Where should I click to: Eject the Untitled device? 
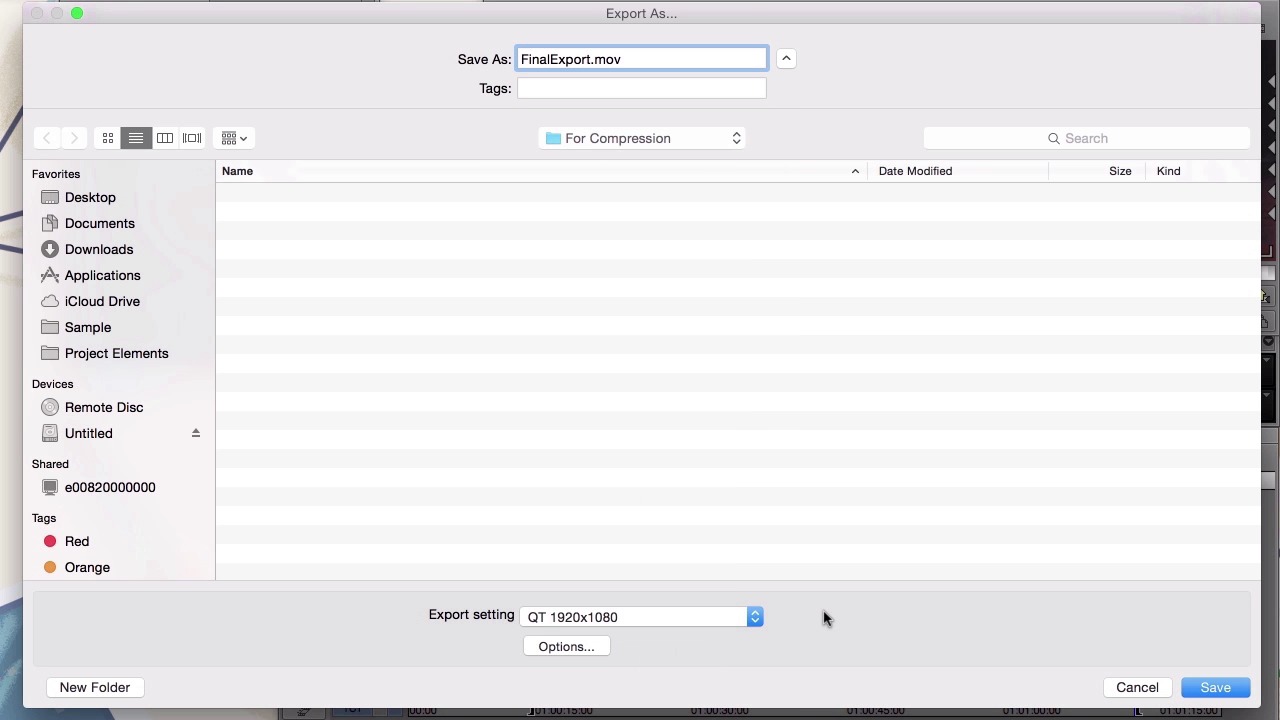tap(196, 433)
